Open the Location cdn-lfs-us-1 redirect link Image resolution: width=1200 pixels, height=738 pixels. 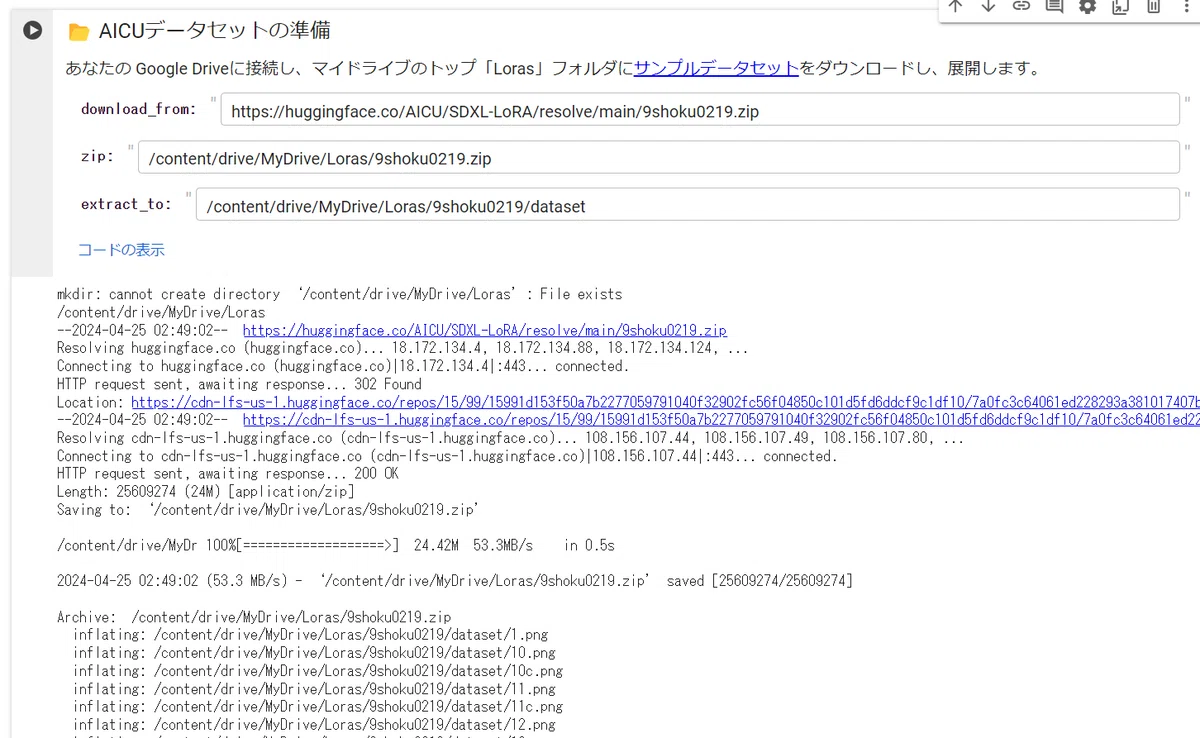point(665,402)
